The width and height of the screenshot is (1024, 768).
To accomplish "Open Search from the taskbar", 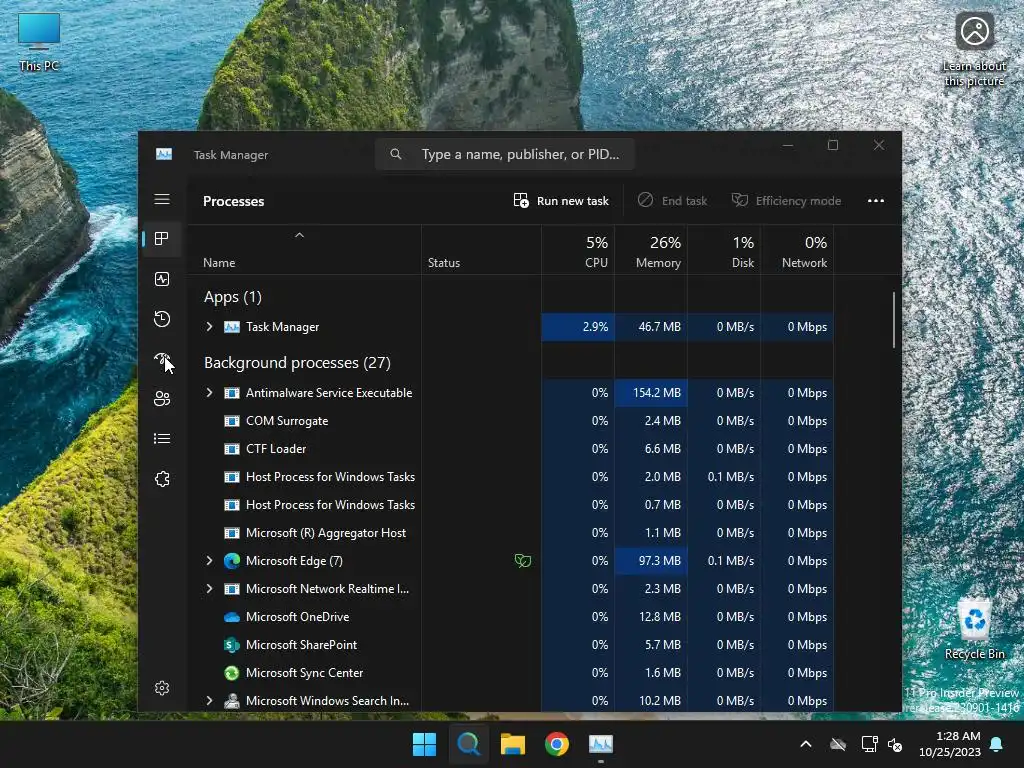I will coord(468,744).
